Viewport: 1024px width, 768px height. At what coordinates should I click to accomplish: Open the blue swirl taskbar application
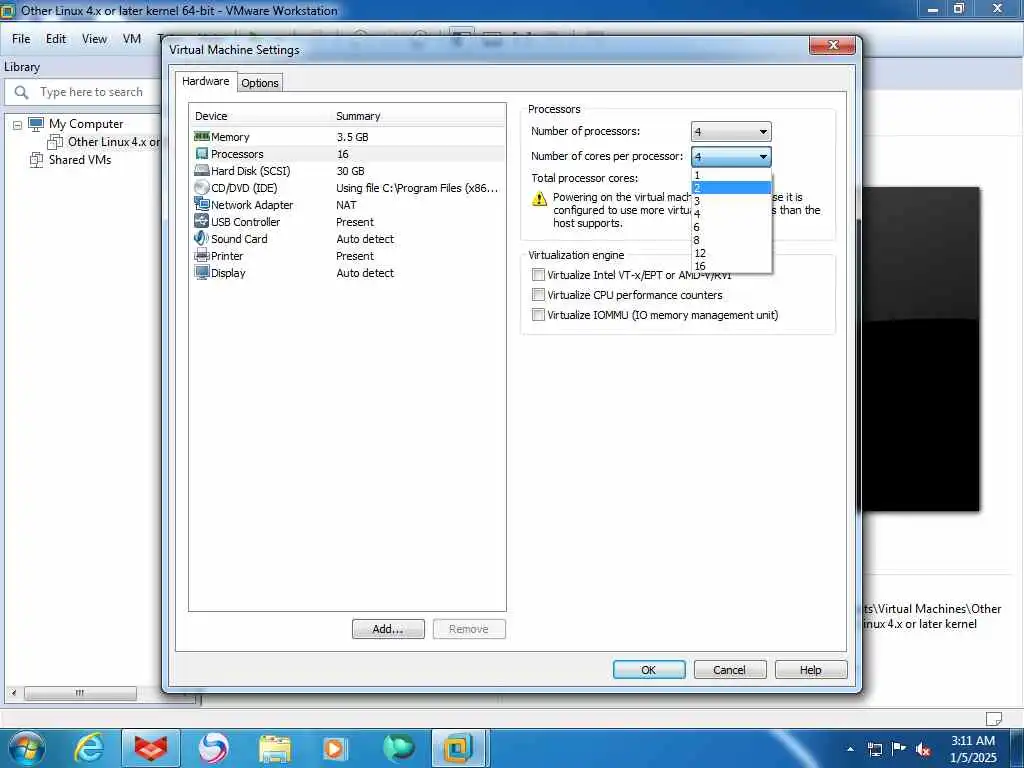coord(213,748)
